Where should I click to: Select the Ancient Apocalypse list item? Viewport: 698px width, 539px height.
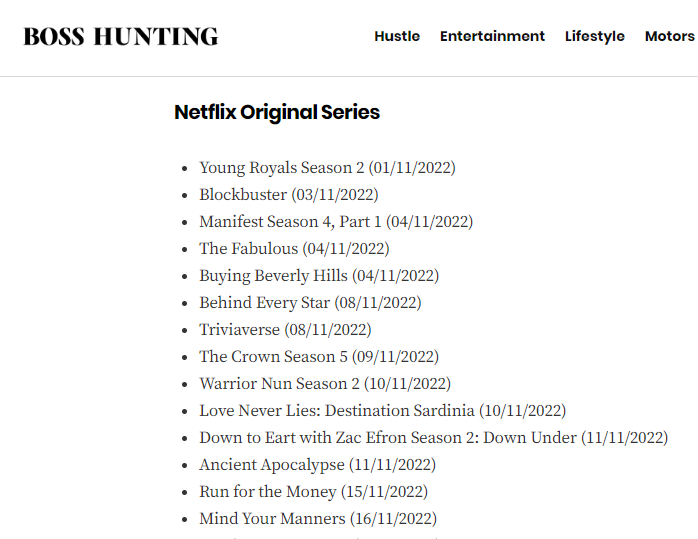[317, 465]
